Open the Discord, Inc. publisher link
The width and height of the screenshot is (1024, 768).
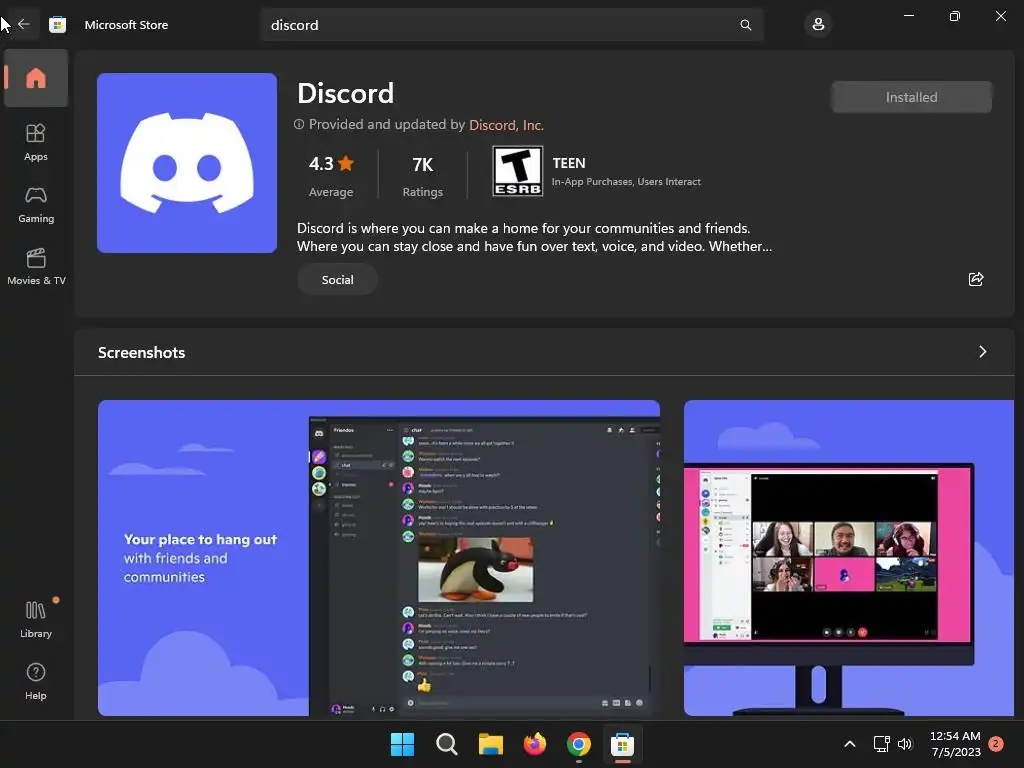click(506, 125)
